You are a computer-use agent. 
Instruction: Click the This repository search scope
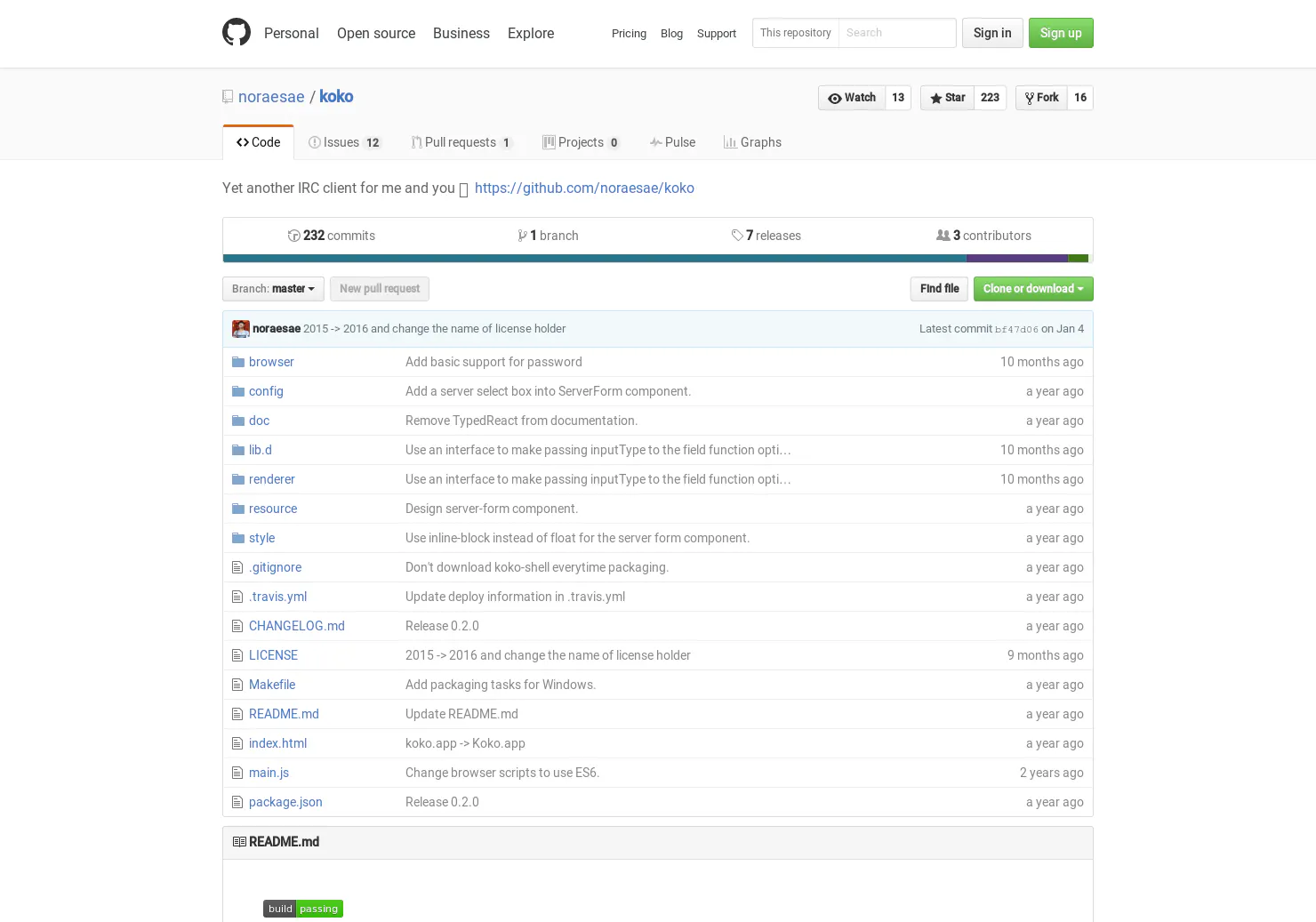click(796, 33)
